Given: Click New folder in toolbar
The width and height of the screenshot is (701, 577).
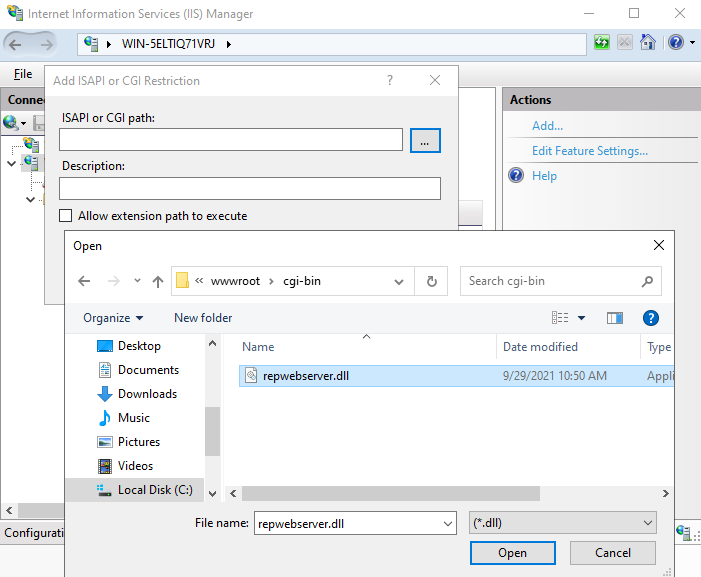Looking at the screenshot, I should coord(203,318).
